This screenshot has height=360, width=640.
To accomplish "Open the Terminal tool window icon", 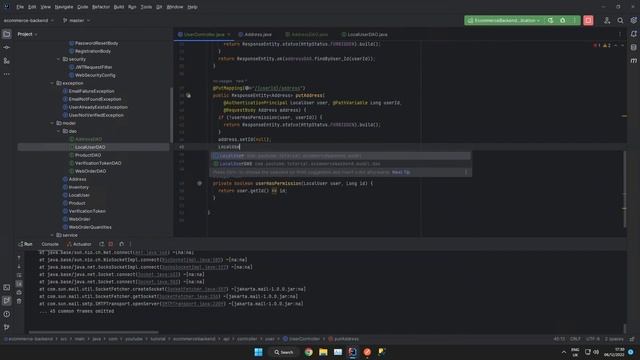I will tap(7, 288).
